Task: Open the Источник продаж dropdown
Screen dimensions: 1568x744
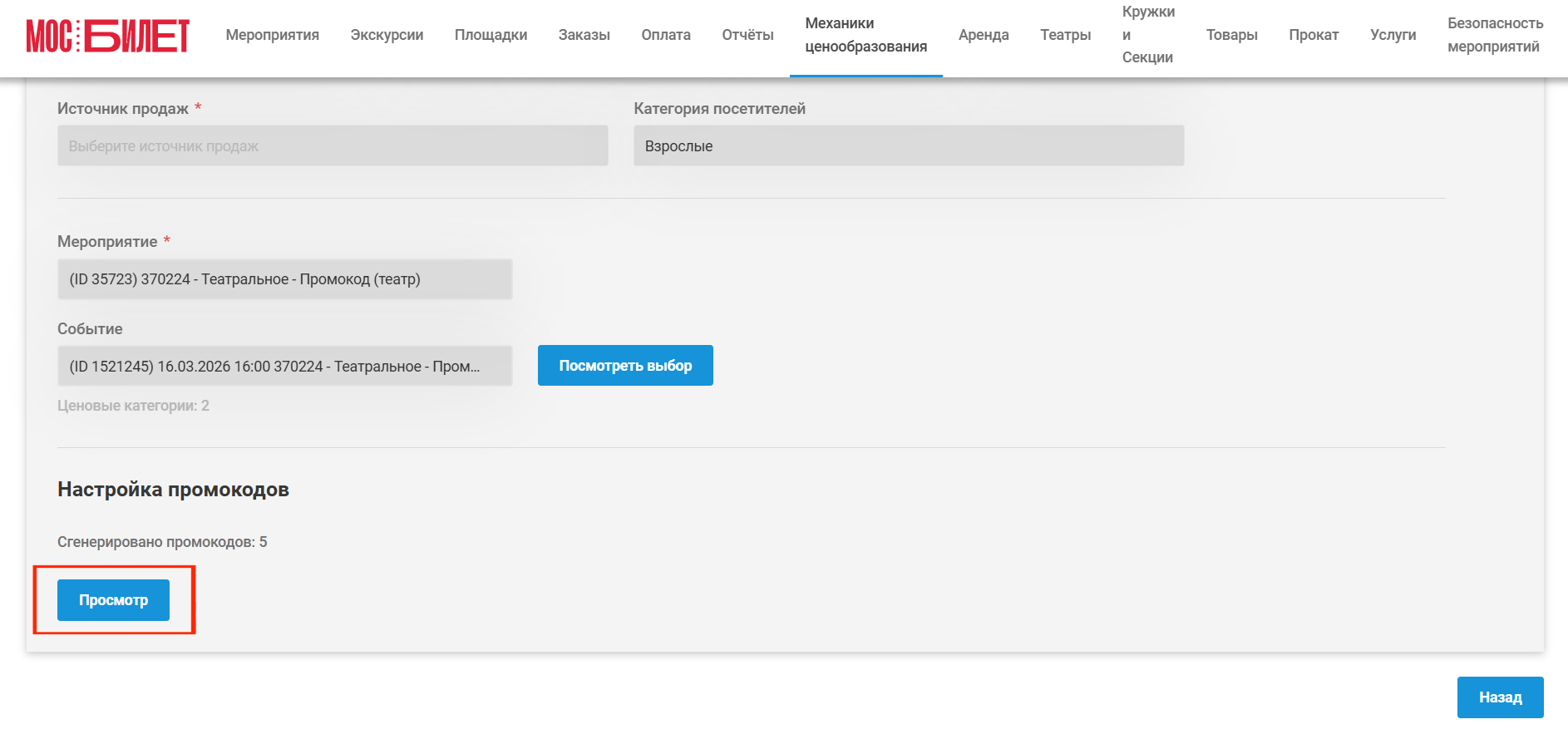Action: point(333,145)
